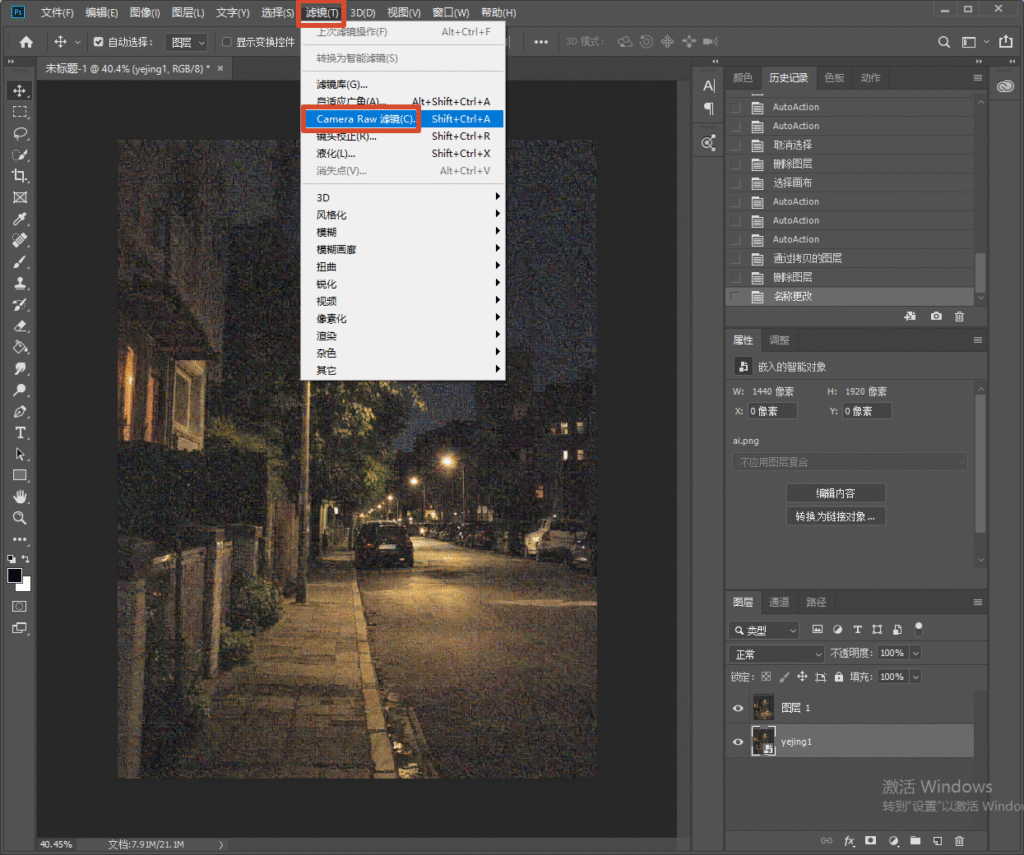1024x855 pixels.
Task: Hide the 图层 1 layer eye icon
Action: coord(738,708)
